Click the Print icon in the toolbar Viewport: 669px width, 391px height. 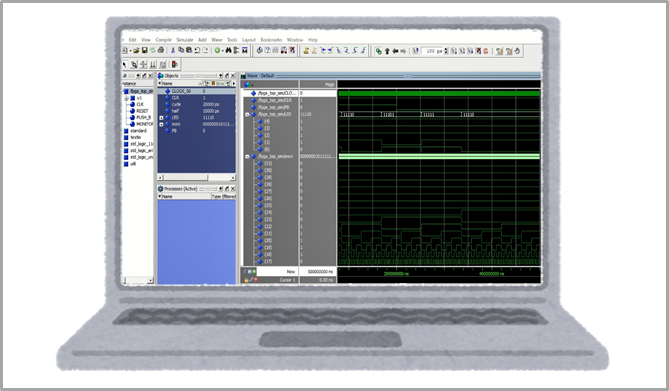coord(161,50)
